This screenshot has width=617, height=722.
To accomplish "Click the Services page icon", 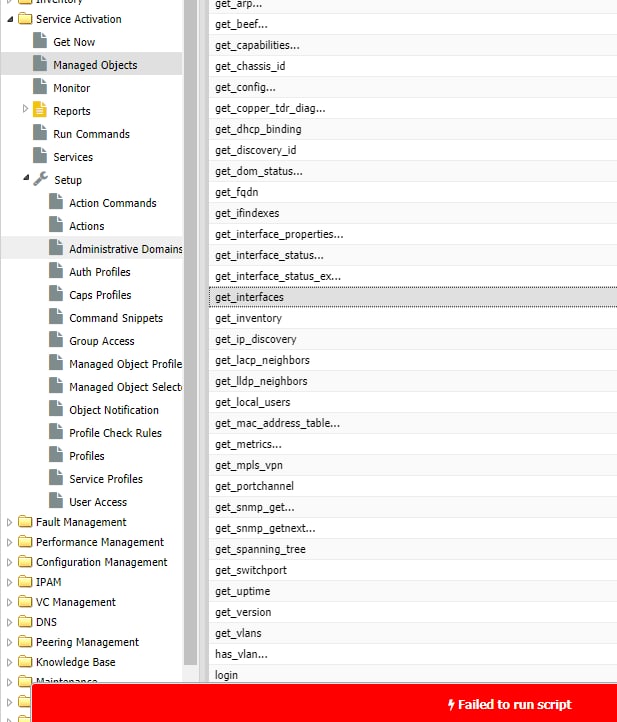I will click(40, 156).
